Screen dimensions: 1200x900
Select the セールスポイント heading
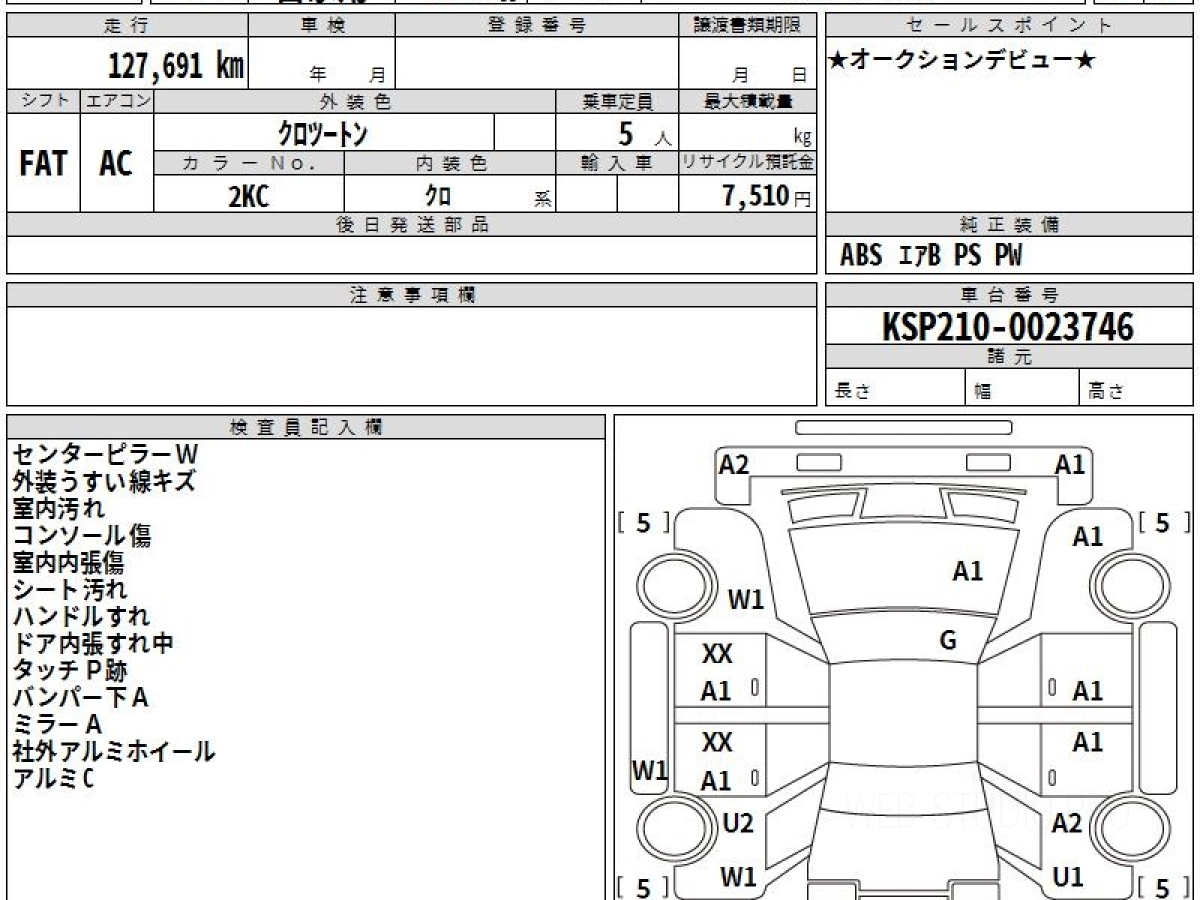[1010, 26]
